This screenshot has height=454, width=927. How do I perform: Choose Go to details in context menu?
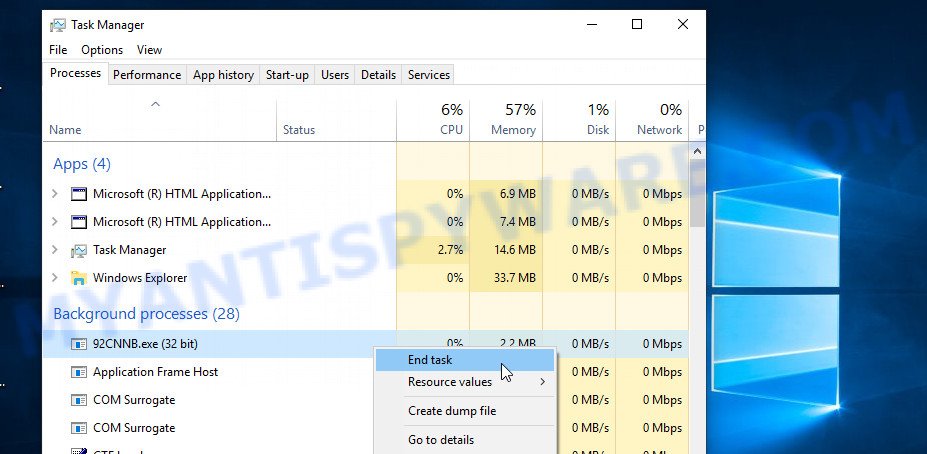[465, 440]
